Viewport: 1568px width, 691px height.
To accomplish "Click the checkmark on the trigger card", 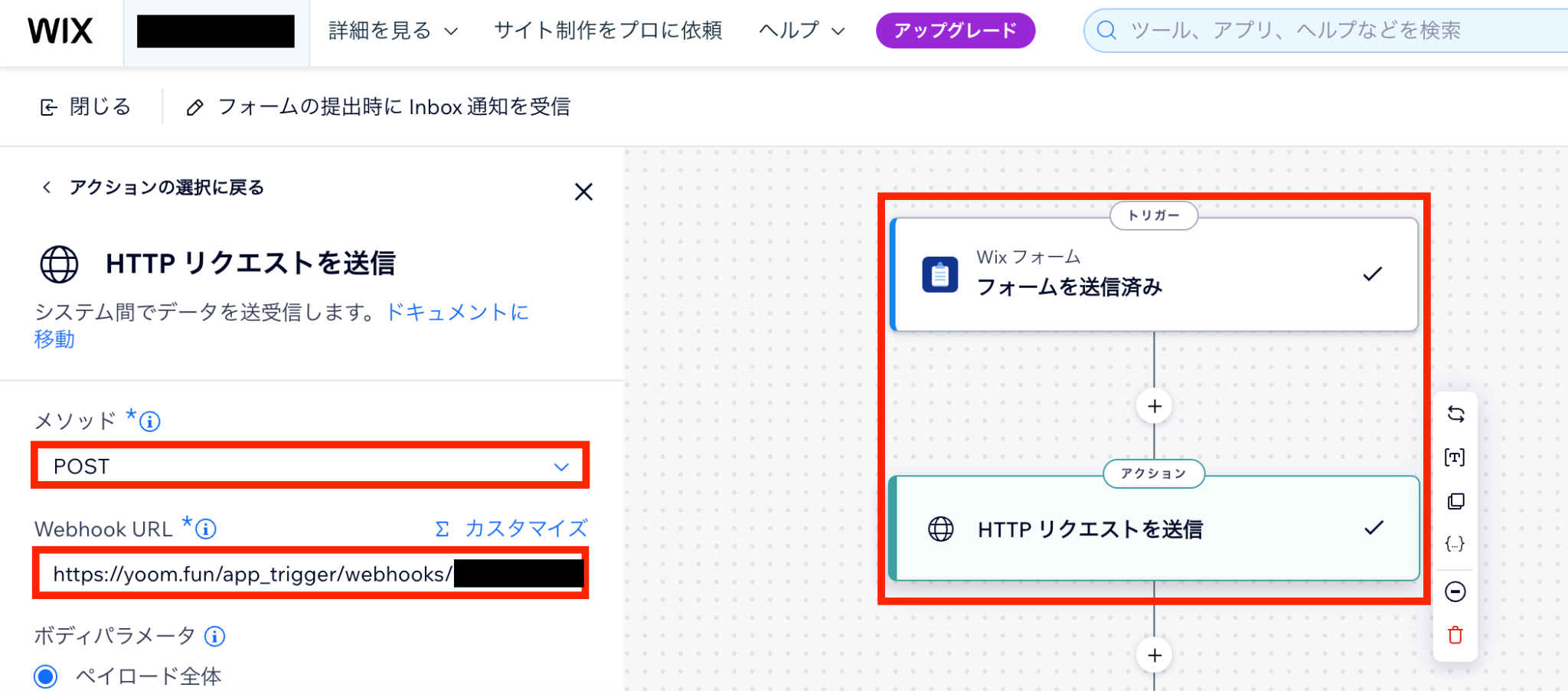I will [1373, 273].
